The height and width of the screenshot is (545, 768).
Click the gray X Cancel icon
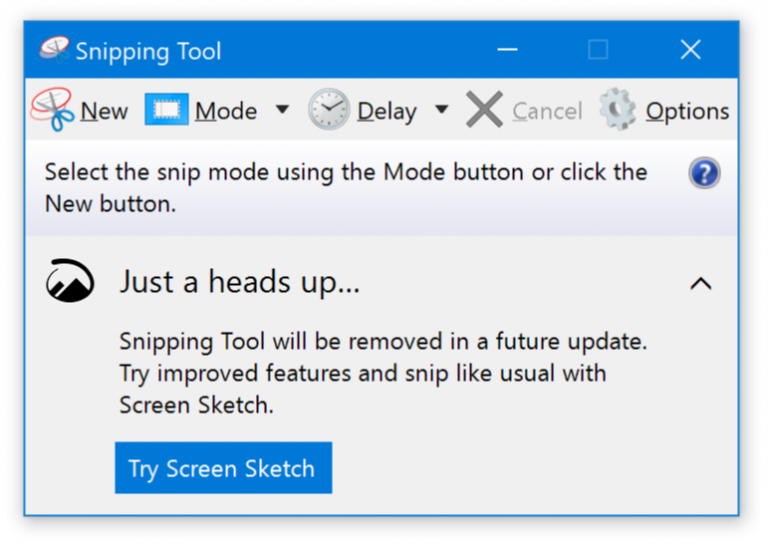click(x=484, y=110)
